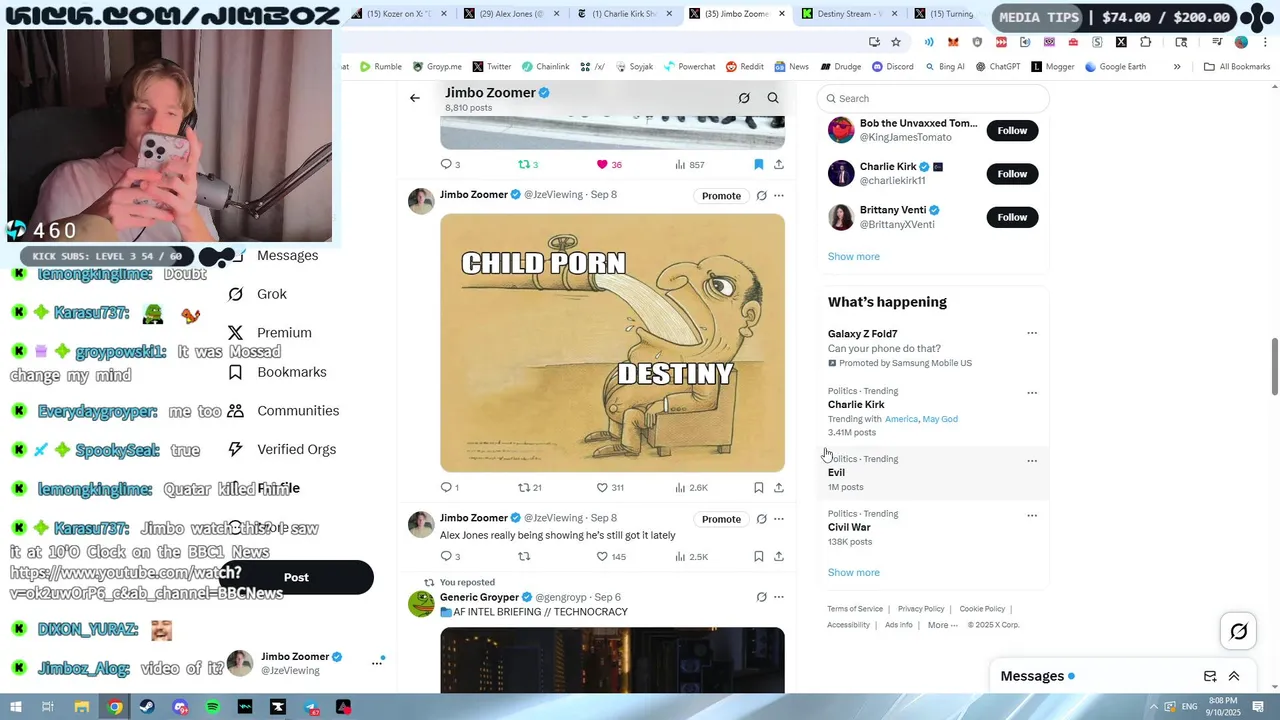Open more options on the Sep 8 meme post
This screenshot has width=1280, height=720.
779,196
